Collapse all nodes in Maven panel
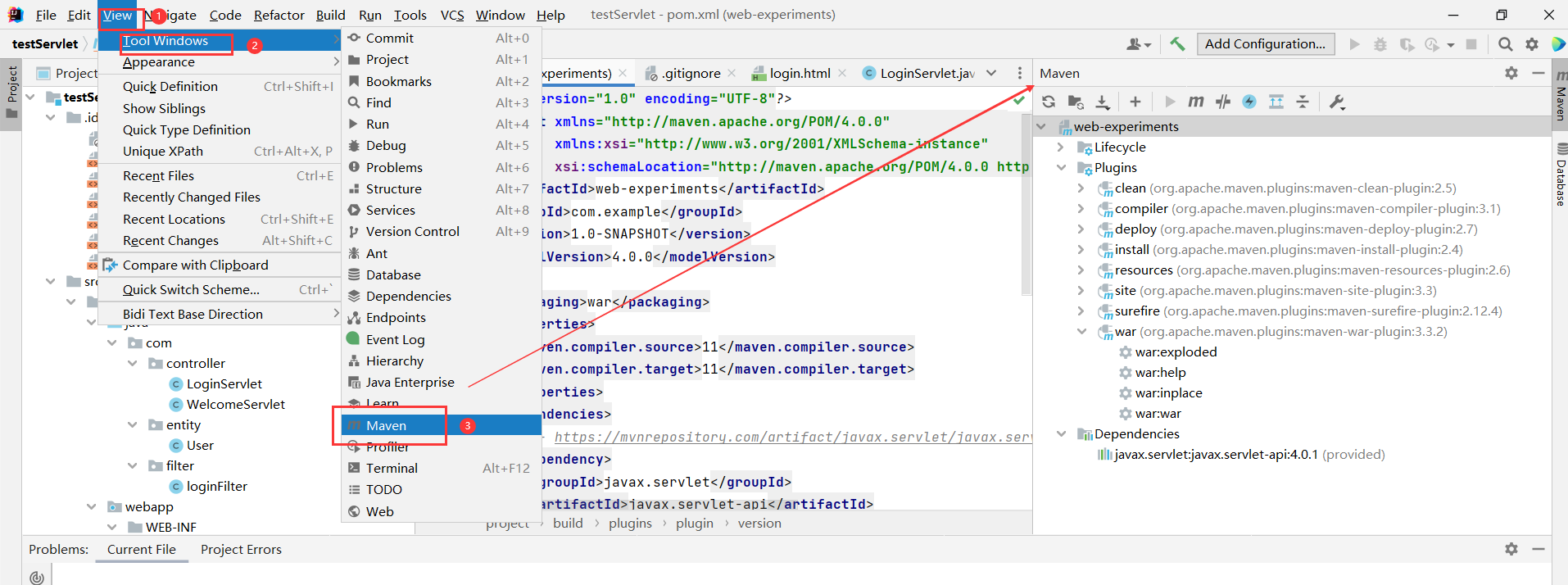This screenshot has width=1568, height=585. click(x=1303, y=102)
